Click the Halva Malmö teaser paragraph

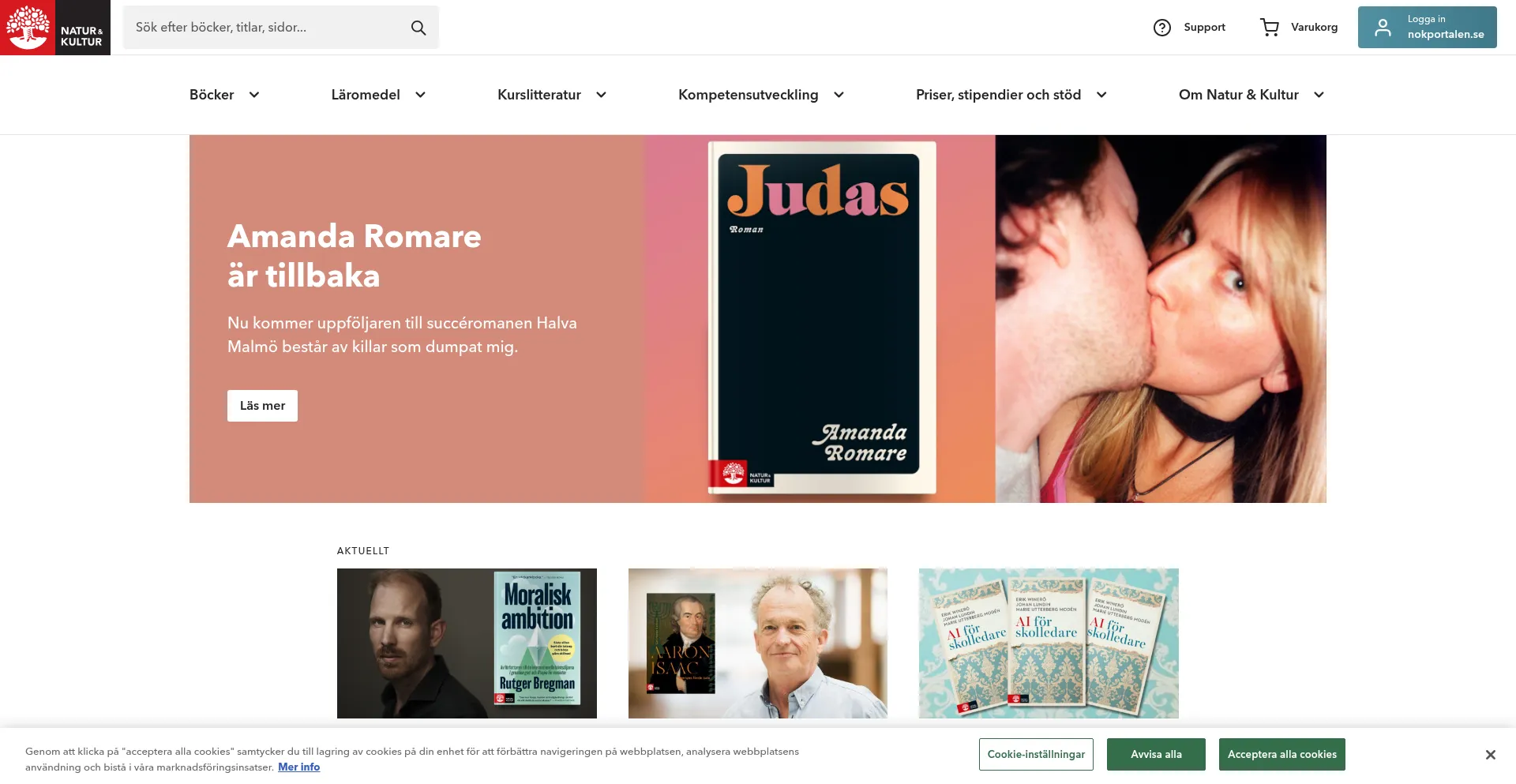pos(402,335)
